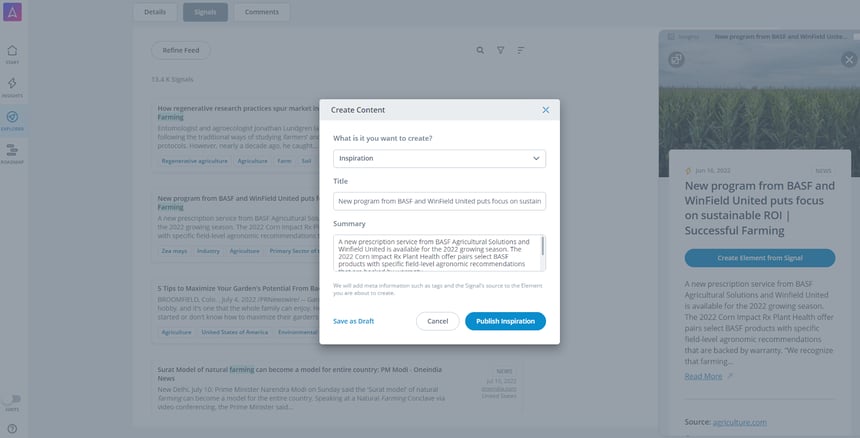
Task: Cancel the Create Content dialog
Action: tap(437, 321)
